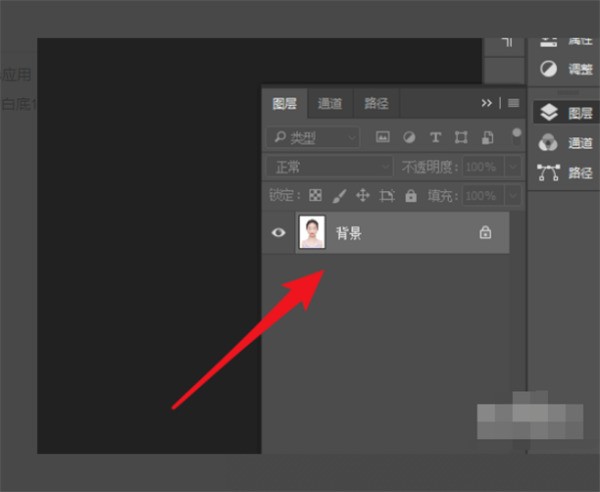This screenshot has height=492, width=600.
Task: Open 图层 panel button in side dock
Action: coord(566,112)
